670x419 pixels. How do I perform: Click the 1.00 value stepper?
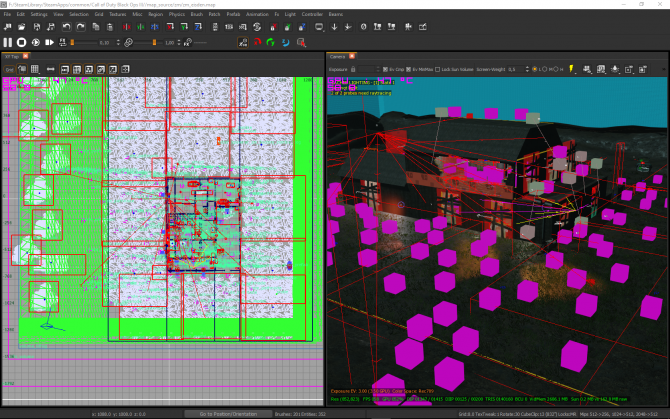click(179, 42)
